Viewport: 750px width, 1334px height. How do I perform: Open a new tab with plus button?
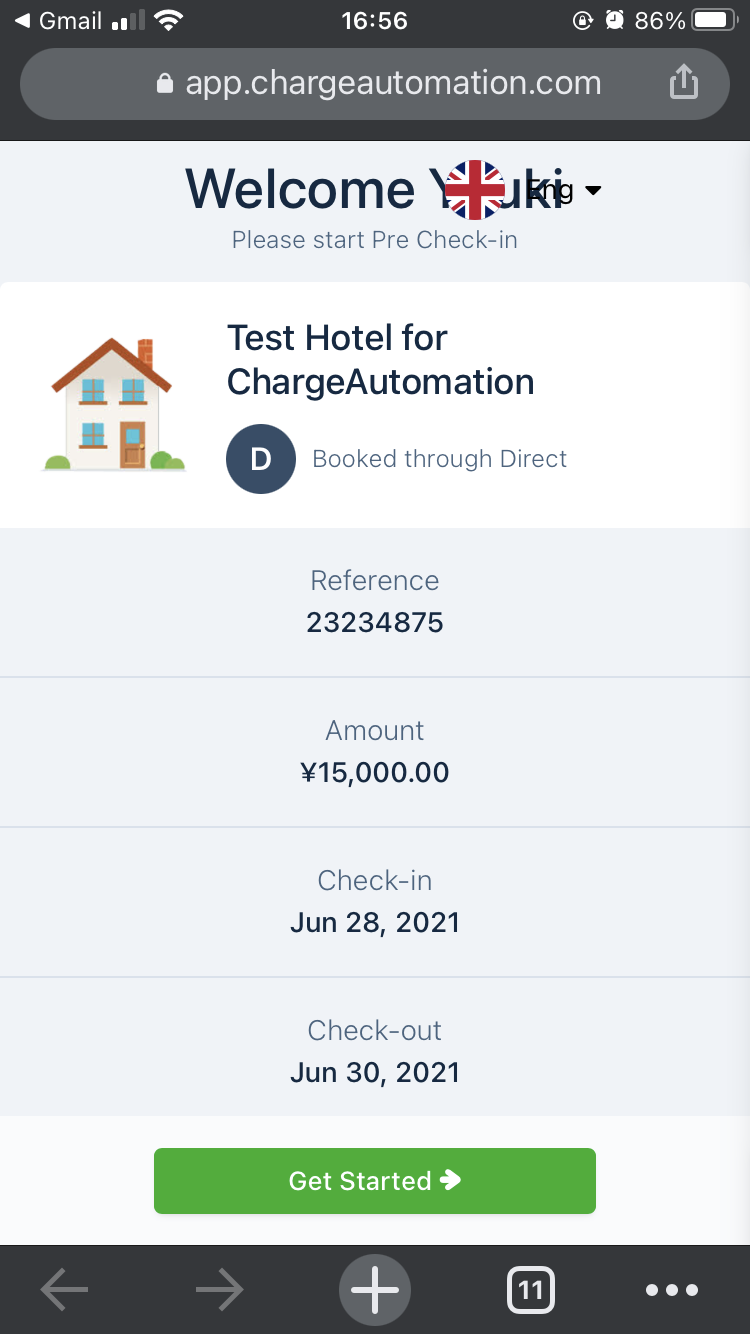click(375, 1291)
